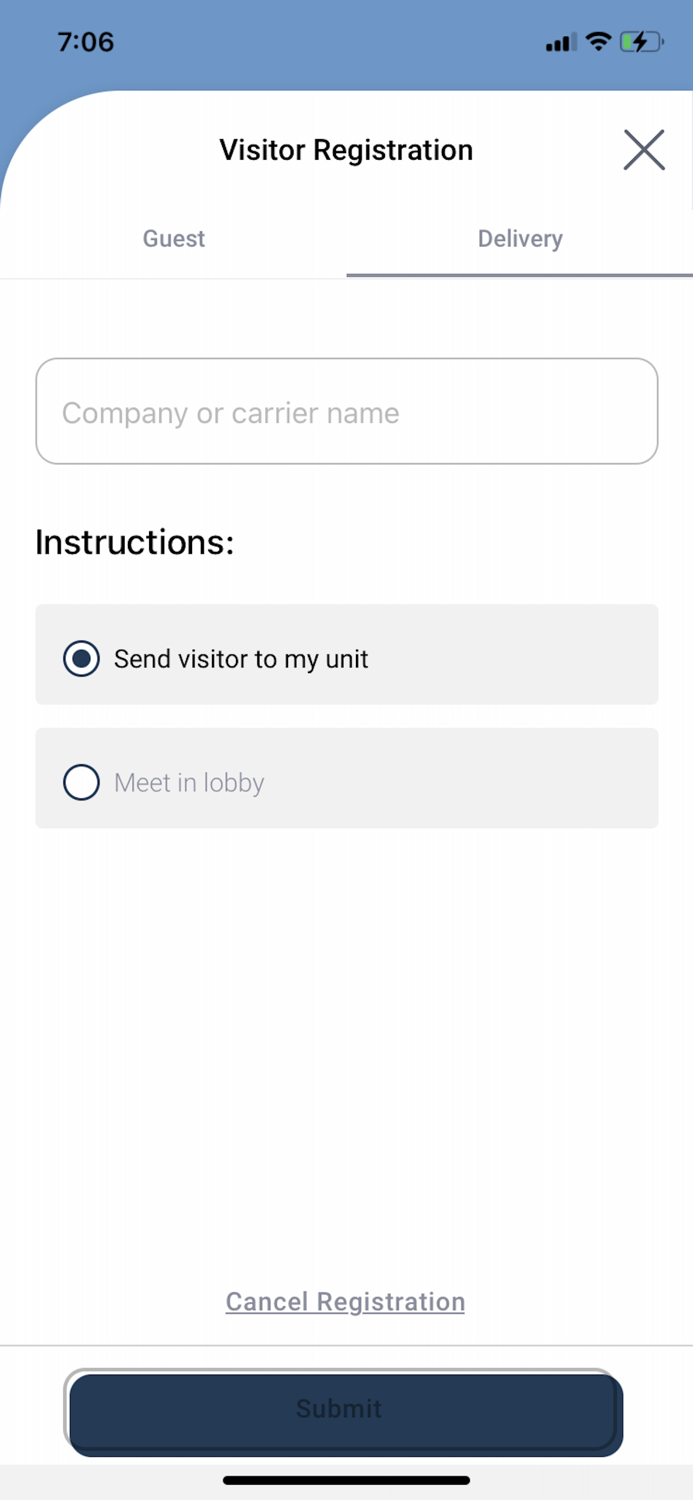This screenshot has height=1500, width=693.
Task: Tap the home indicator bar at bottom
Action: click(x=346, y=1480)
